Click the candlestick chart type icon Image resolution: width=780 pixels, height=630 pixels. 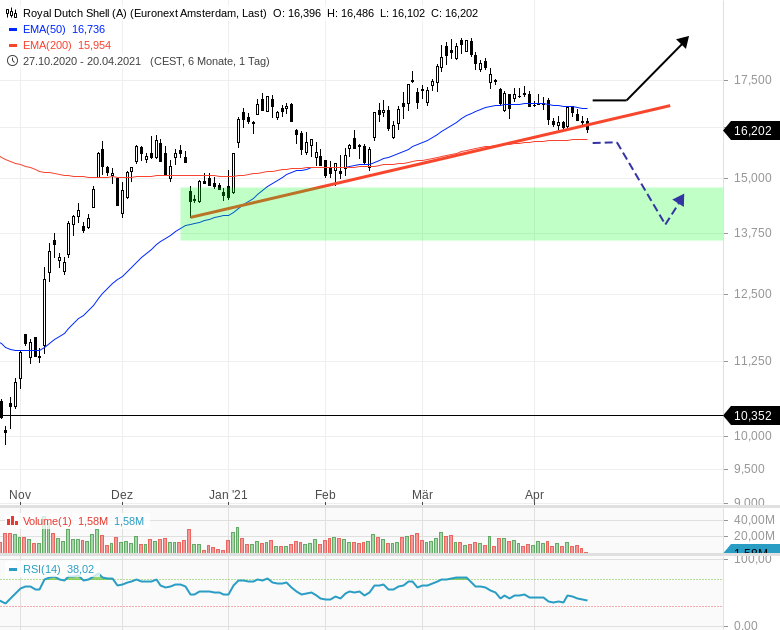12,13
